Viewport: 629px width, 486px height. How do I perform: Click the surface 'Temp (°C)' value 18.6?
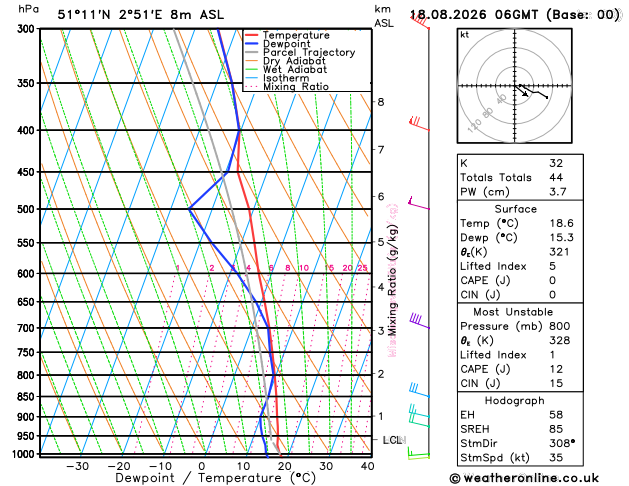[x=561, y=223]
